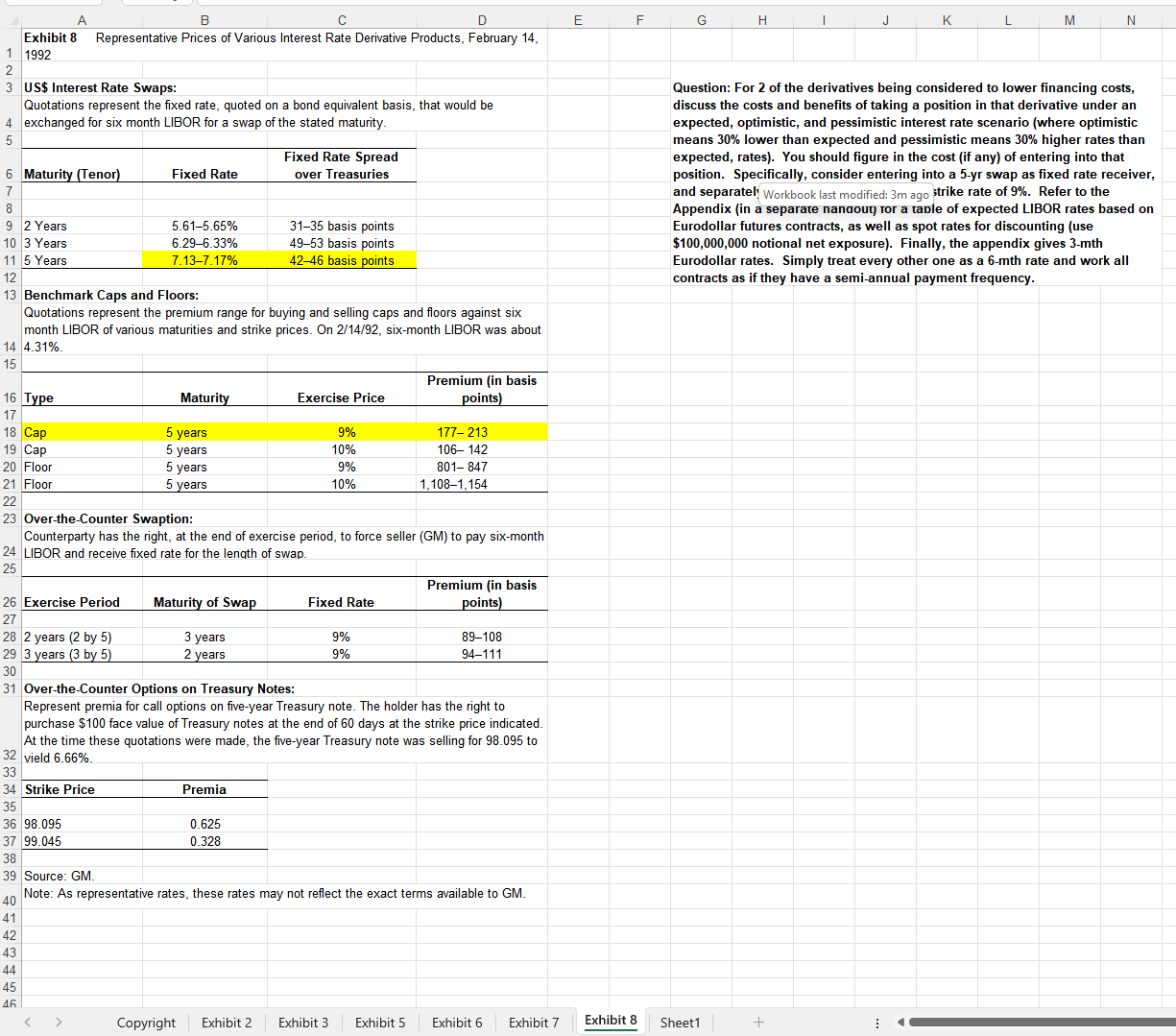This screenshot has width=1176, height=1036.
Task: Go to the previous sheet using left arrow
Action: click(x=28, y=1023)
